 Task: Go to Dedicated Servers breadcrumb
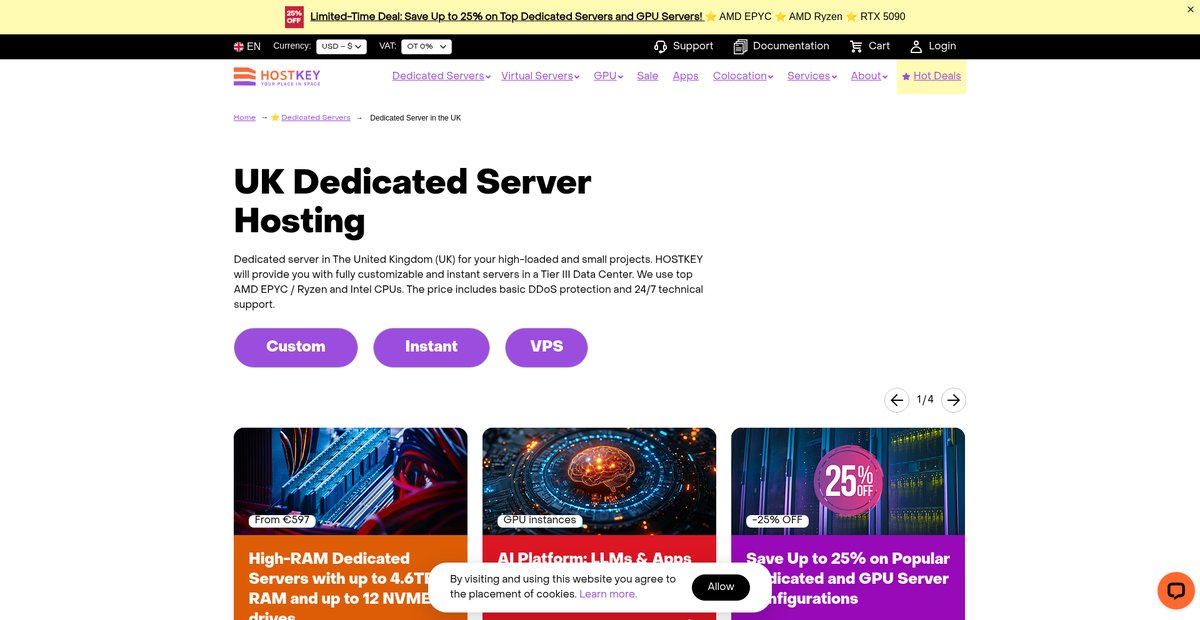tap(316, 118)
